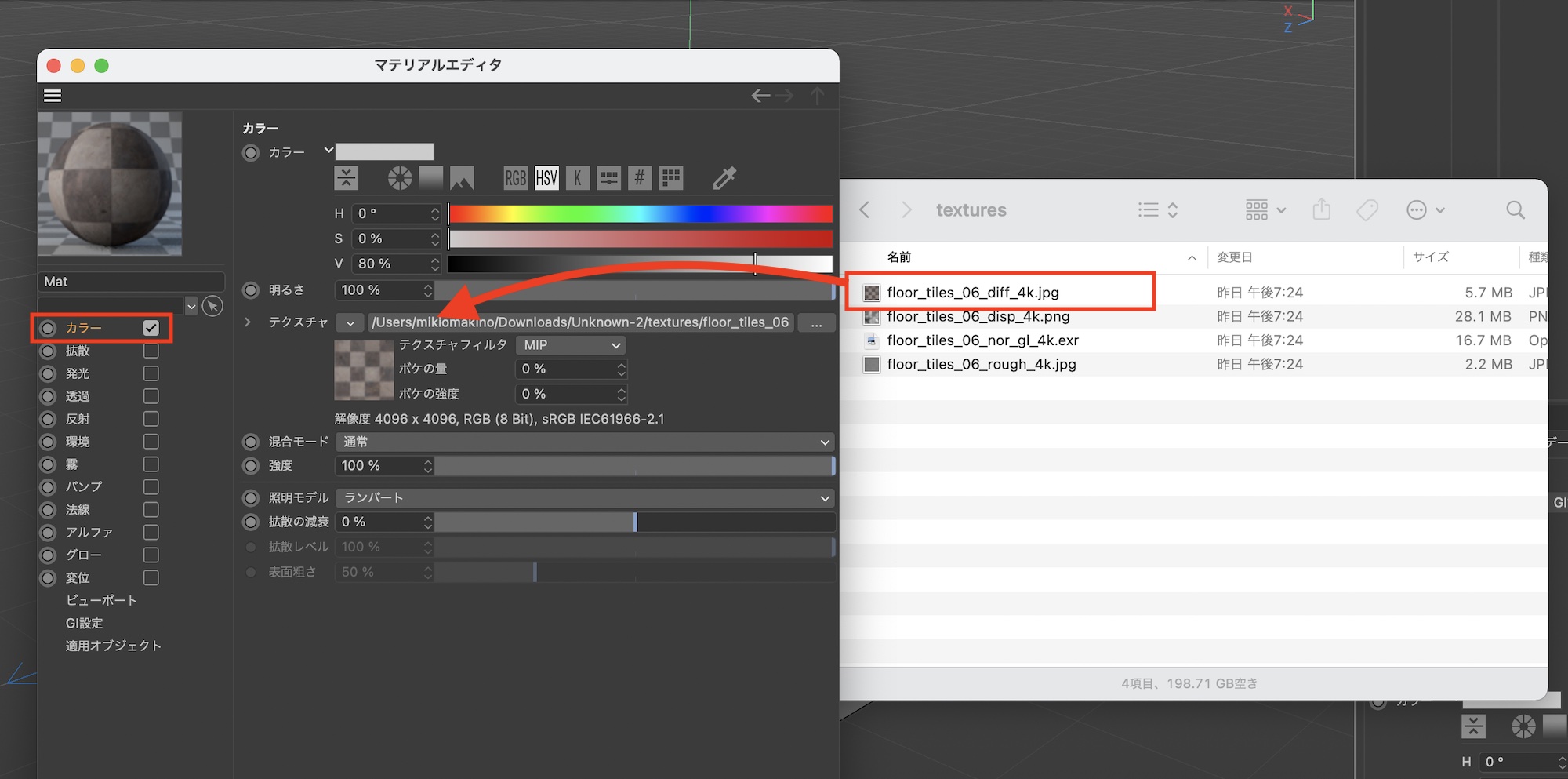Click the hex (#) color mode icon
The image size is (1568, 779).
coord(640,178)
